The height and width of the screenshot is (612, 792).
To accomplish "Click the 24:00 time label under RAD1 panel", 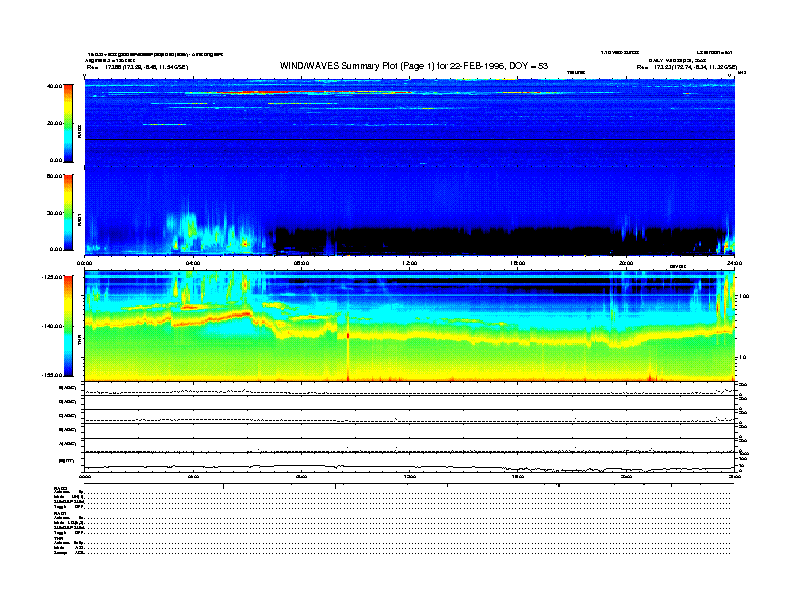I will pyautogui.click(x=734, y=263).
